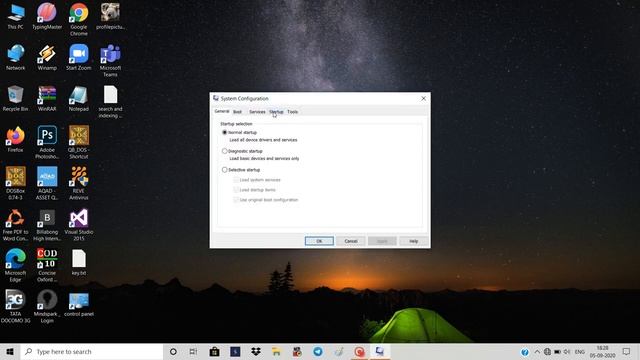This screenshot has height=360, width=640.
Task: Tick the Use original boot configuration checkbox
Action: tap(236, 200)
